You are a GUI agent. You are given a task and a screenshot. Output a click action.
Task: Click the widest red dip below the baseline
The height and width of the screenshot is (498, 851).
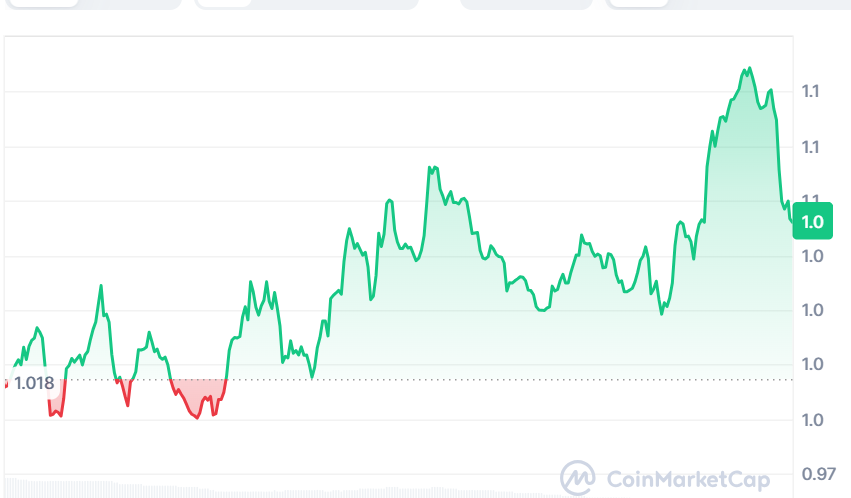pos(198,400)
